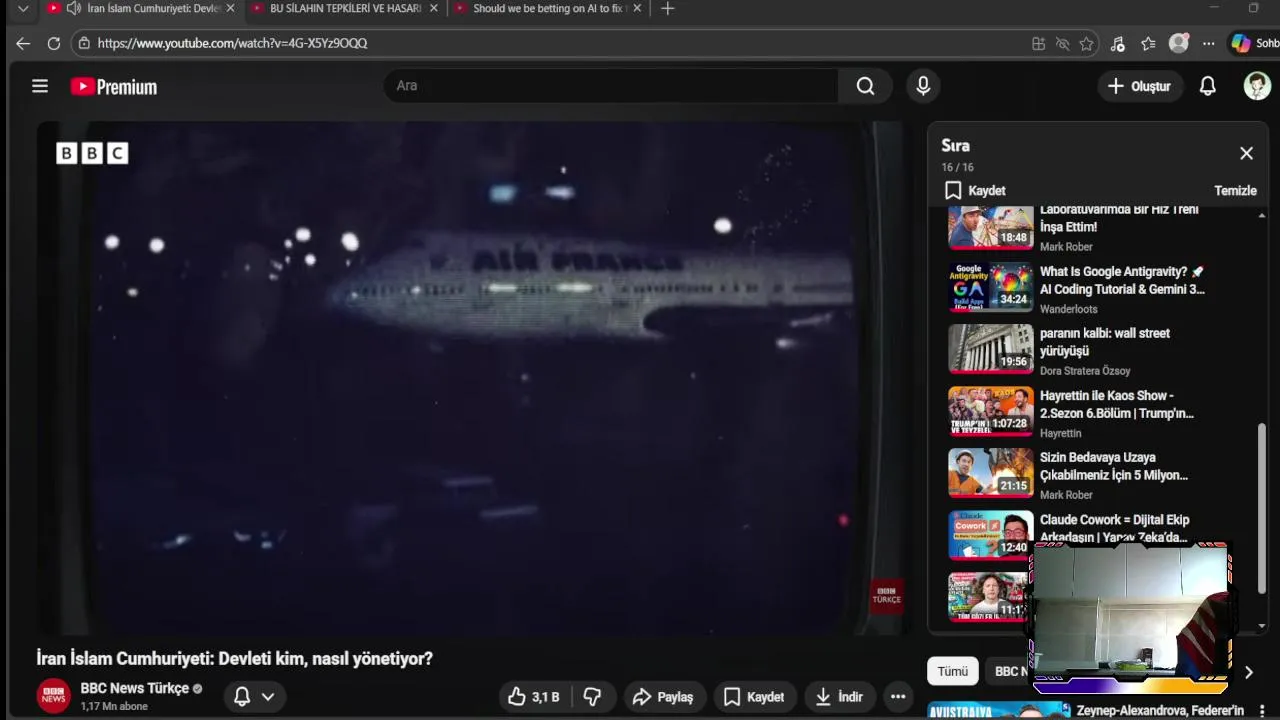Open the favorites list icon
The height and width of the screenshot is (720, 1280).
pos(1148,43)
